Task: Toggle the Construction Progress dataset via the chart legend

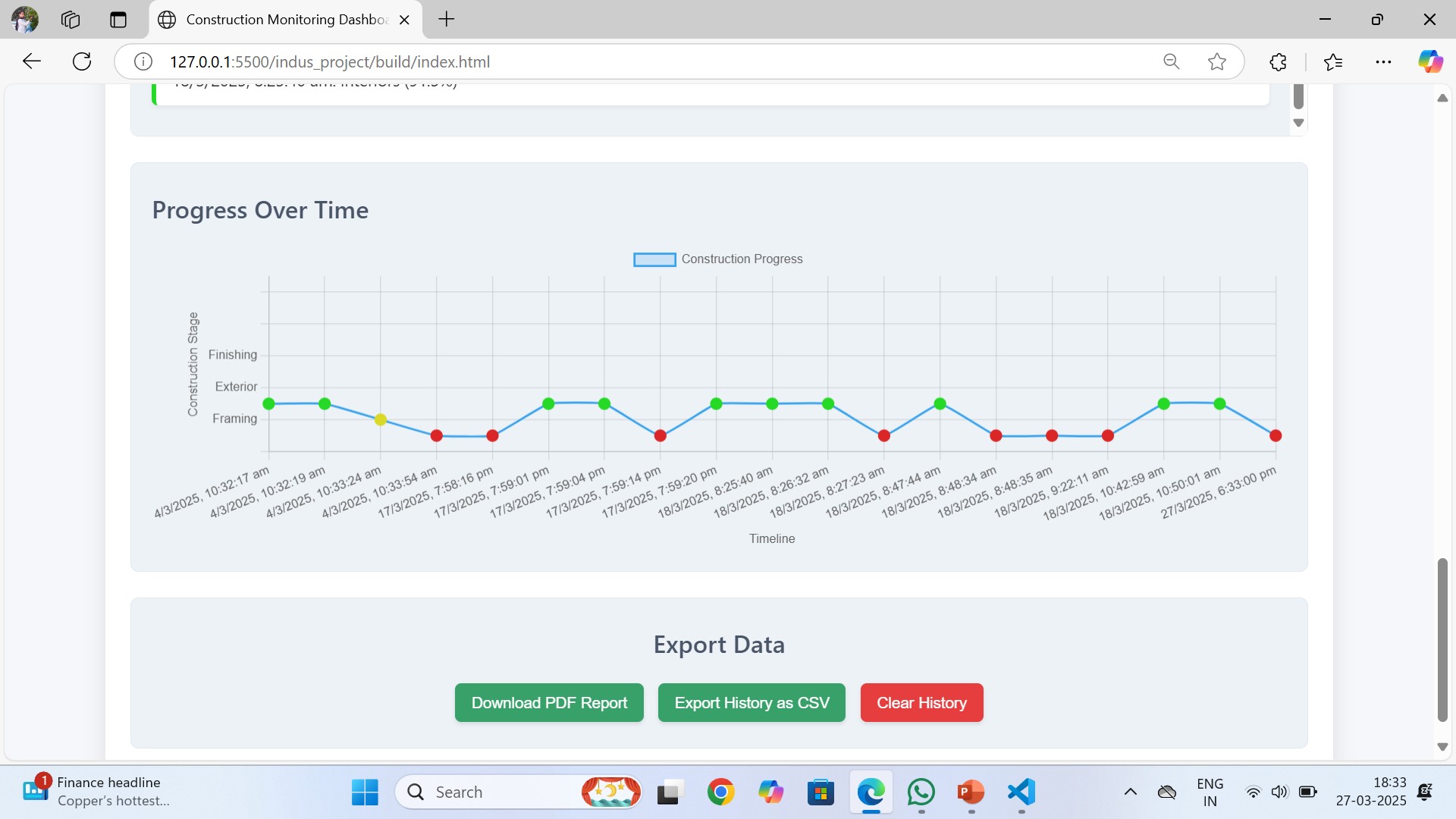Action: [x=717, y=259]
